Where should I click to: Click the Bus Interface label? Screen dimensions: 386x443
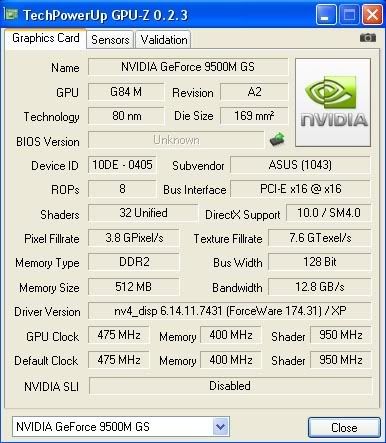click(195, 190)
